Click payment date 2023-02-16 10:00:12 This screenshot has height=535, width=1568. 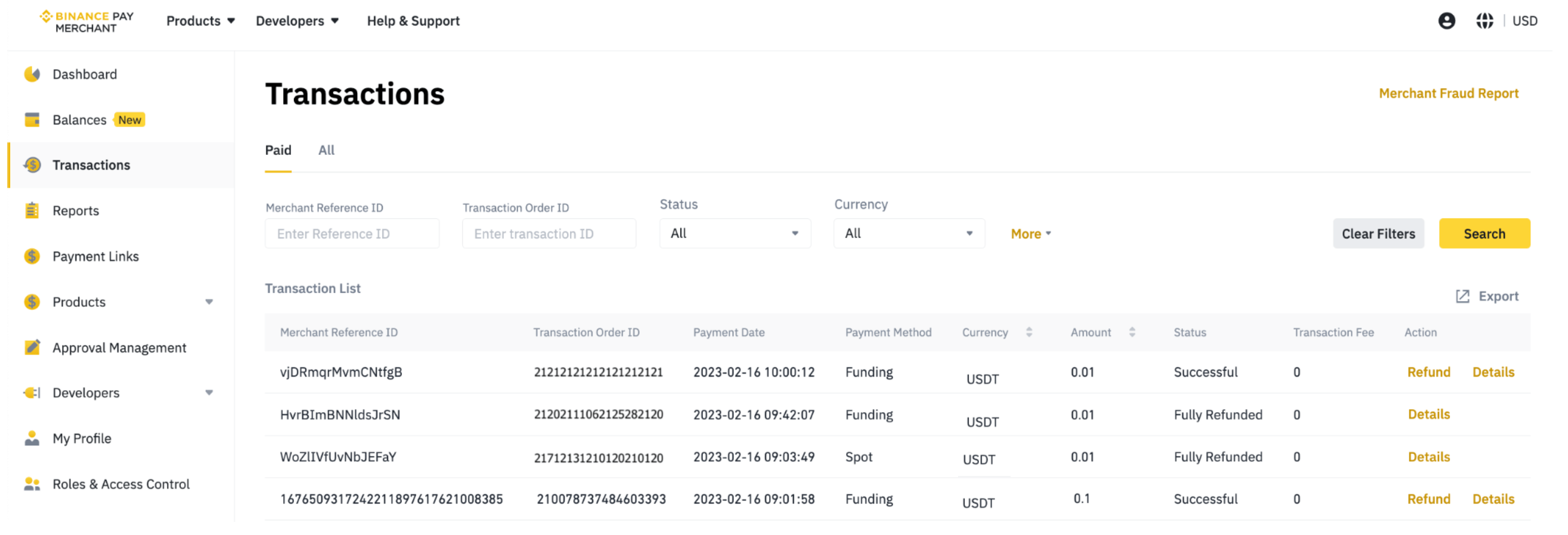point(754,372)
